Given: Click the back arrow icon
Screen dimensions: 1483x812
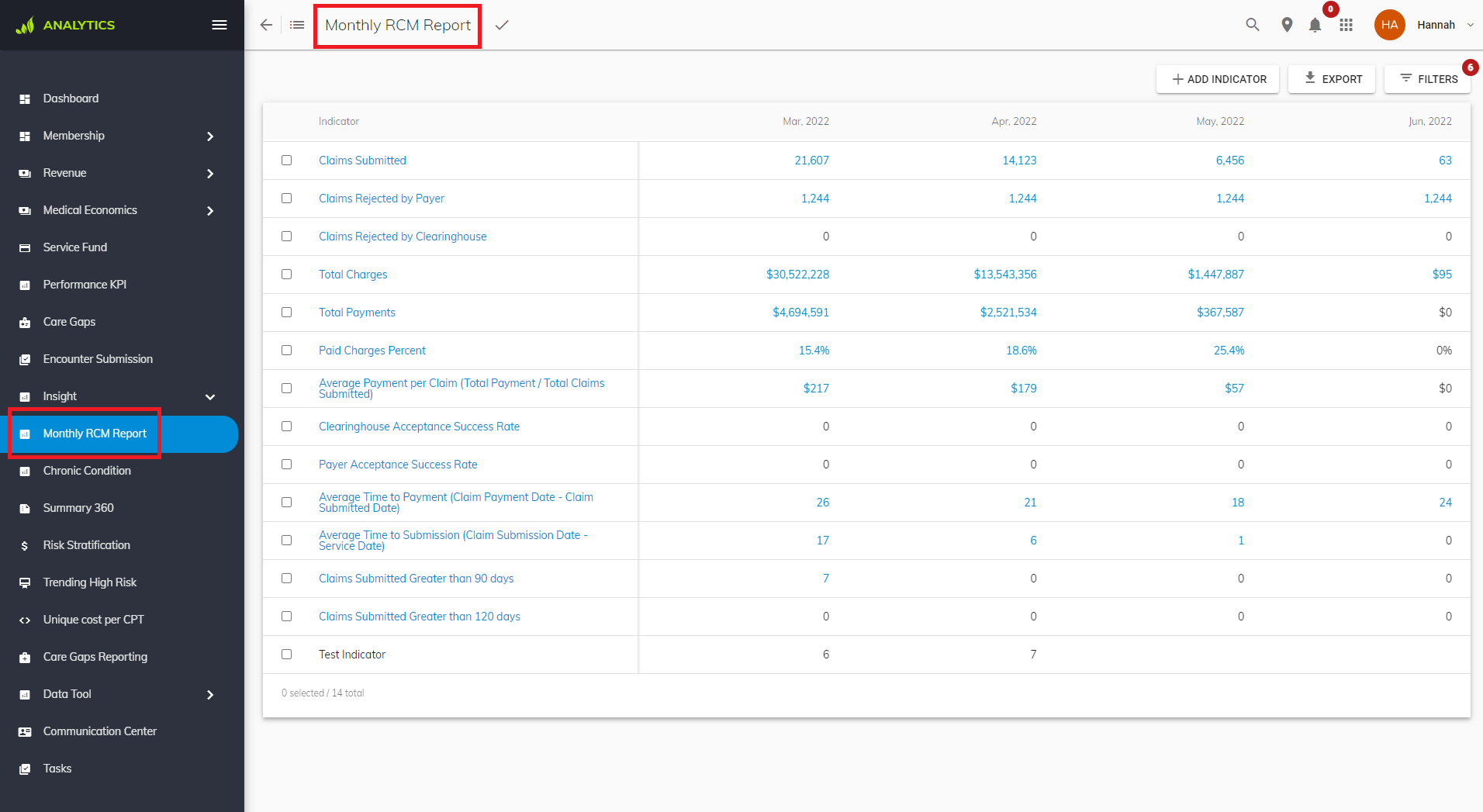Looking at the screenshot, I should click(x=266, y=25).
